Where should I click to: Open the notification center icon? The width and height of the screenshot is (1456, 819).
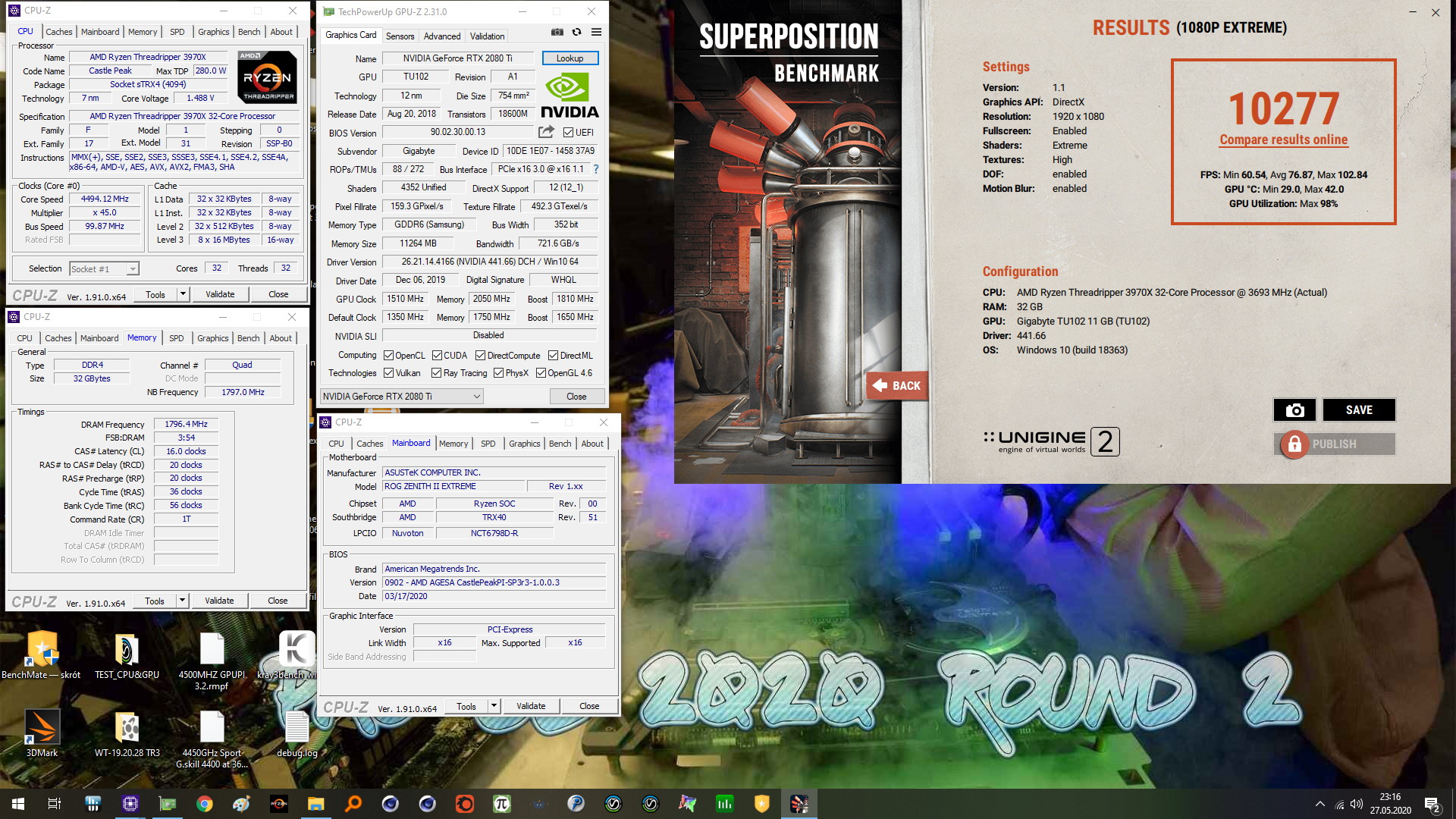coord(1432,804)
